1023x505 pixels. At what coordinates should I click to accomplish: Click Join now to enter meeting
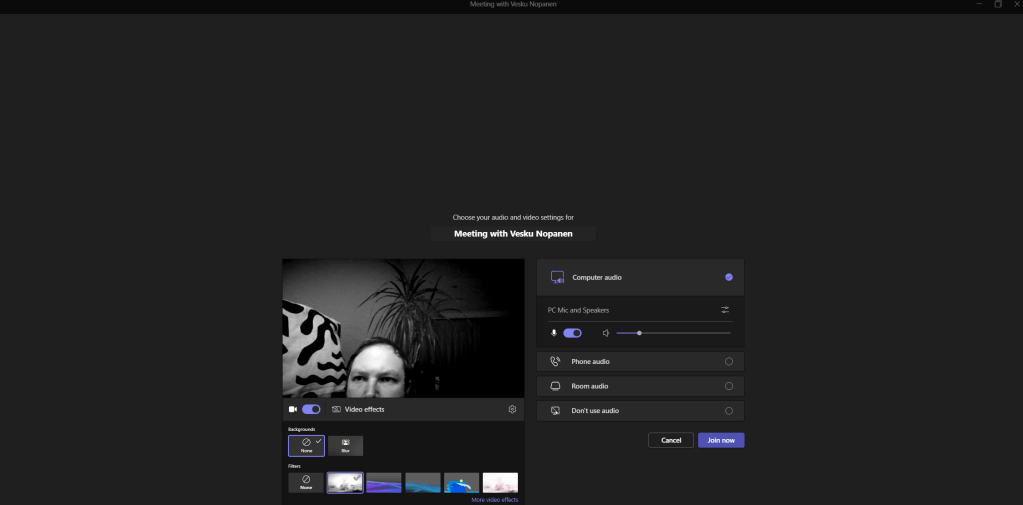coord(721,440)
